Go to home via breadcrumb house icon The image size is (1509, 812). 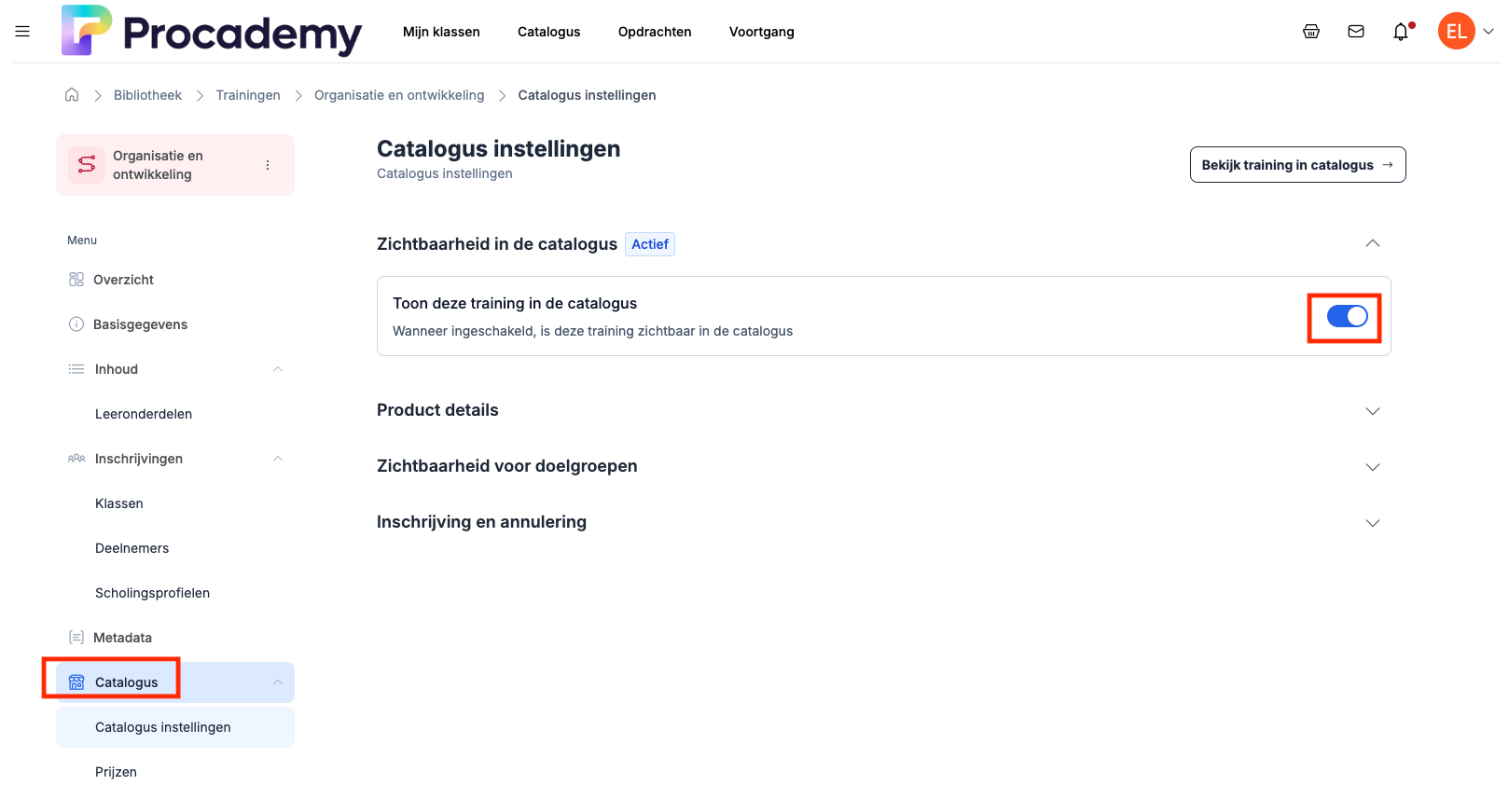(72, 95)
